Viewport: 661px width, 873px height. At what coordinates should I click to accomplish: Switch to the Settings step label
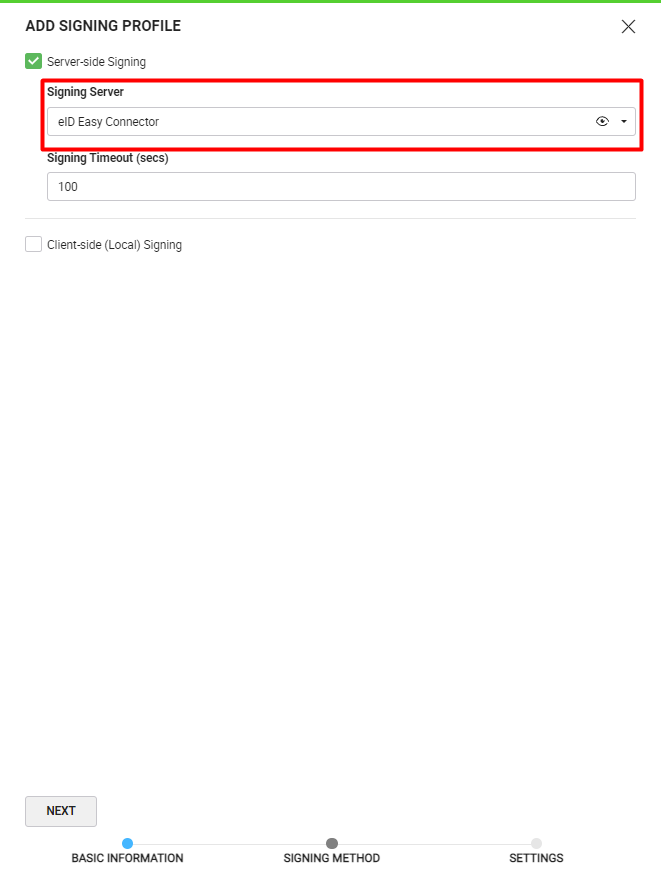coord(536,858)
